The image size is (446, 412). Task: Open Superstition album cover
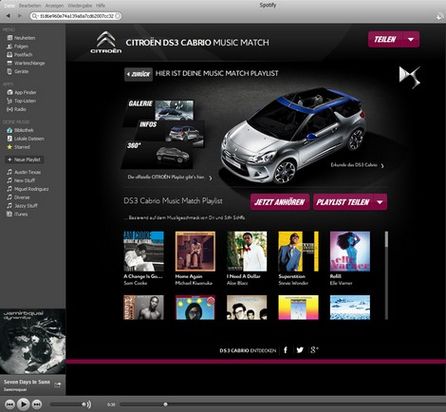tap(298, 251)
